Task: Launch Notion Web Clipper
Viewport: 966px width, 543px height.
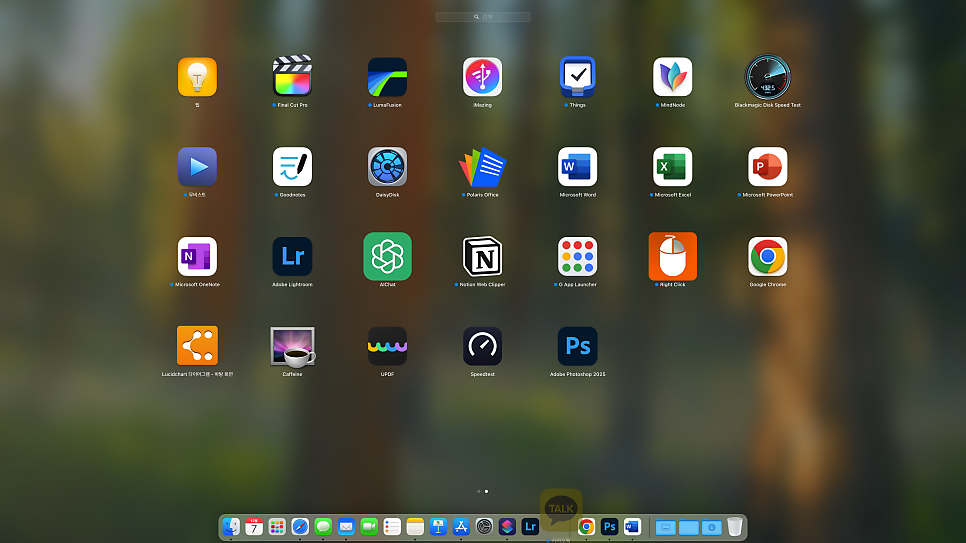Action: tap(482, 256)
